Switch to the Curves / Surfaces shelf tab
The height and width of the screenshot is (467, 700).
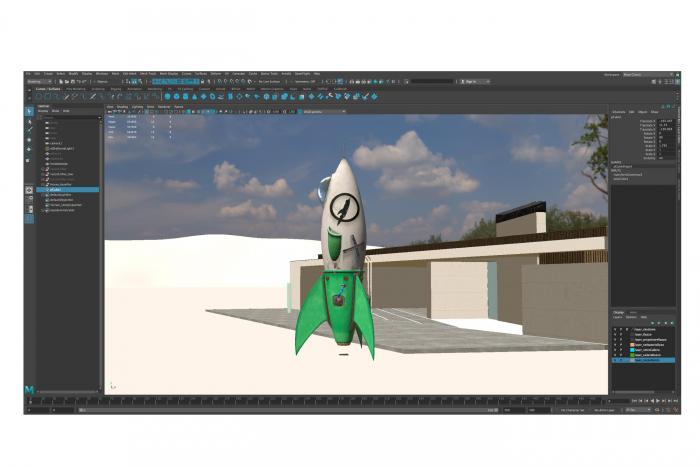(49, 88)
